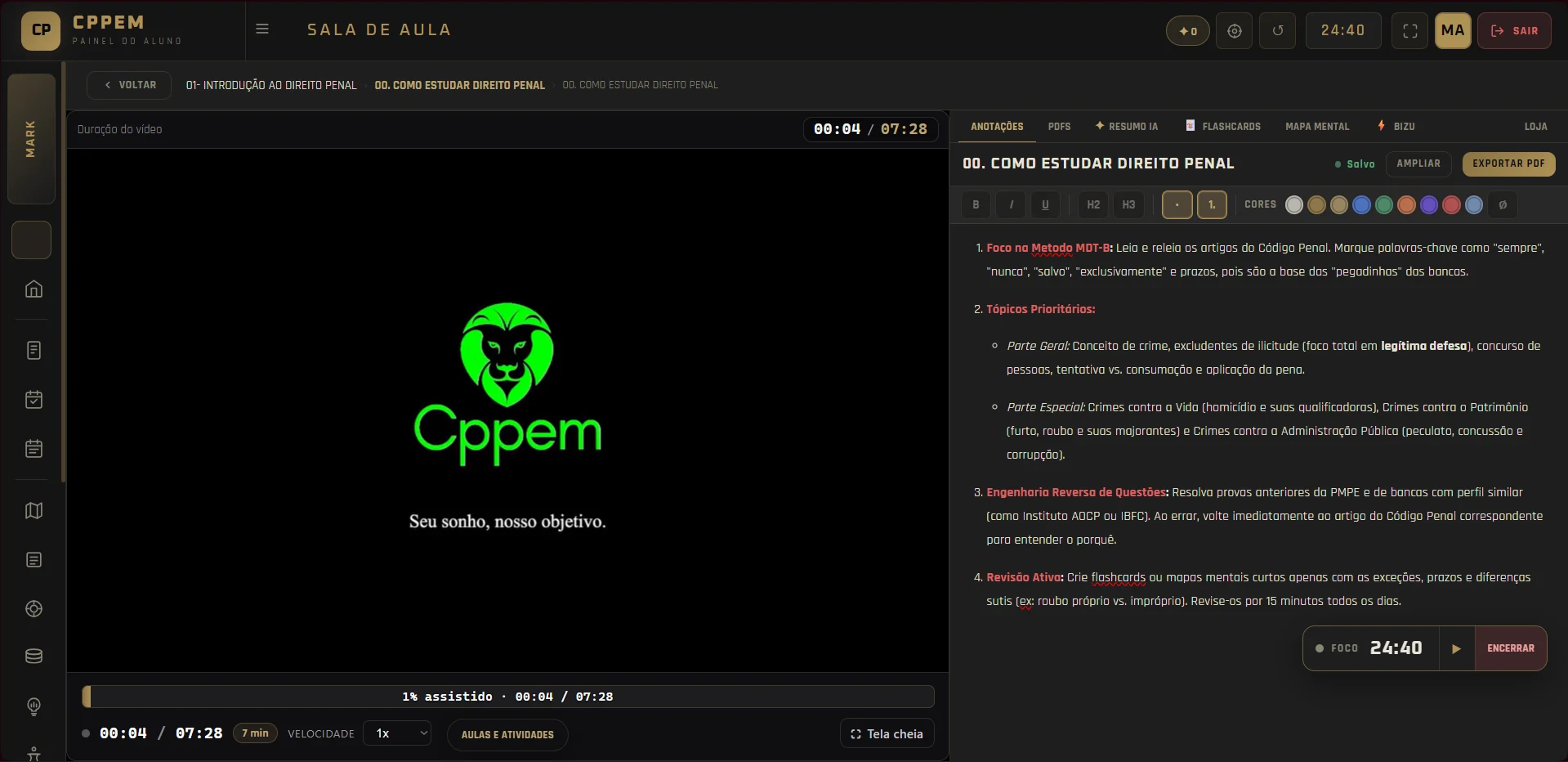Open the Flashcards tab
The height and width of the screenshot is (762, 1568).
[x=1223, y=127]
